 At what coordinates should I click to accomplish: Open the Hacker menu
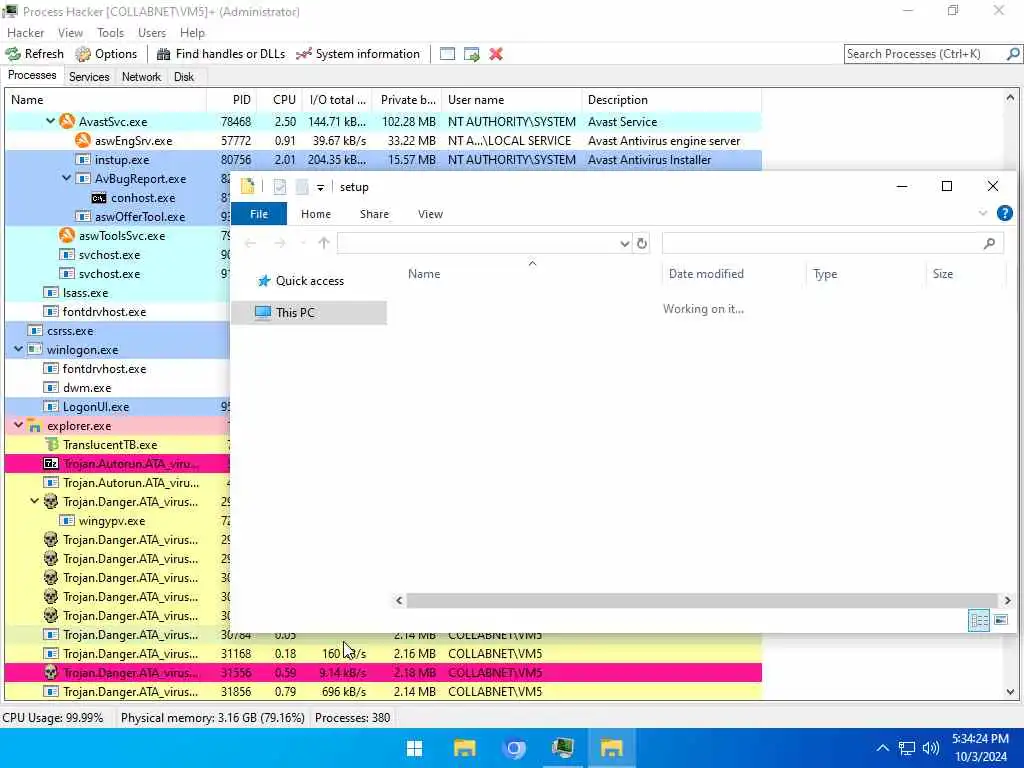[25, 33]
